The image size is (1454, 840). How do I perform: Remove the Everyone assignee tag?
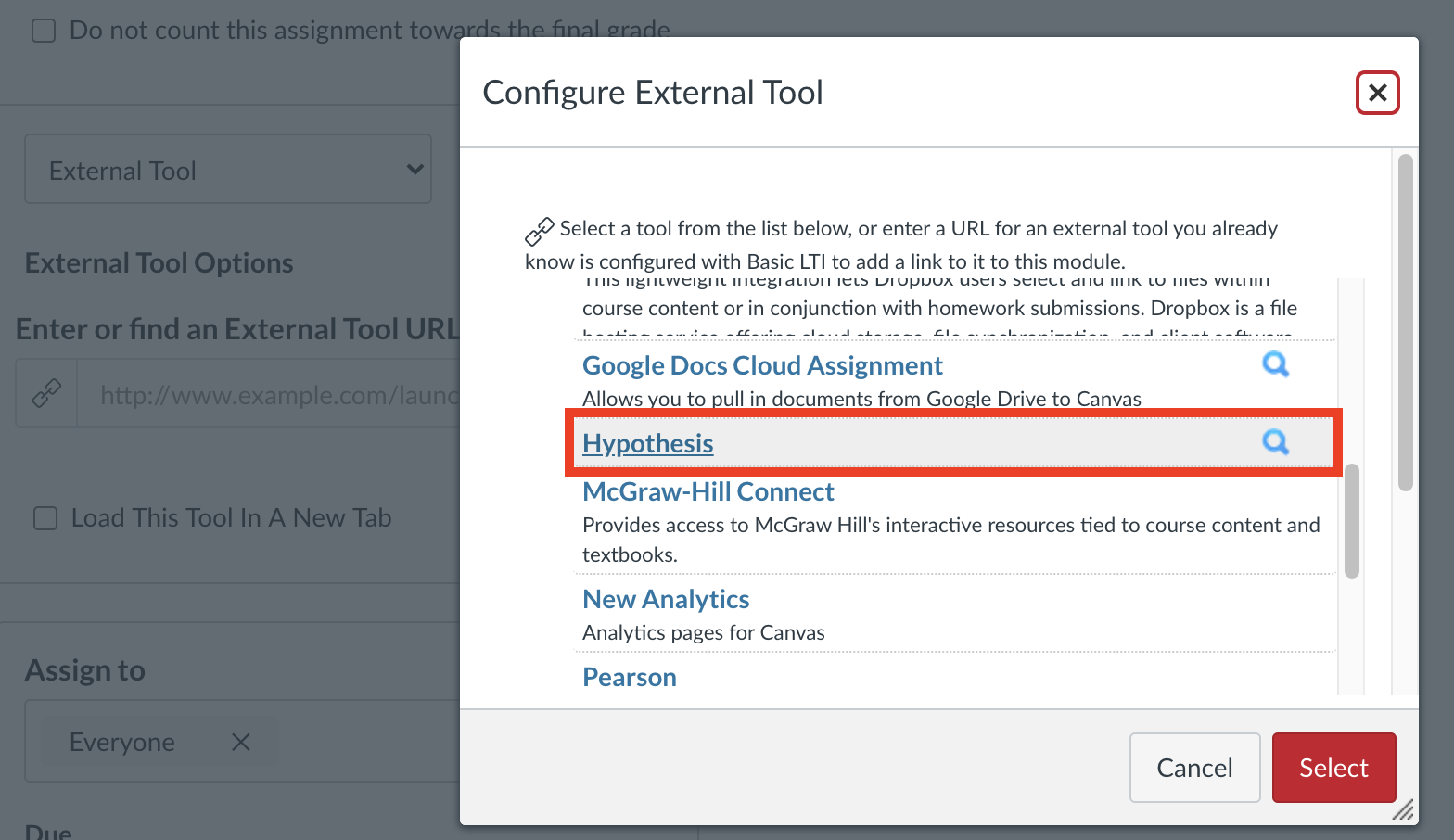241,742
